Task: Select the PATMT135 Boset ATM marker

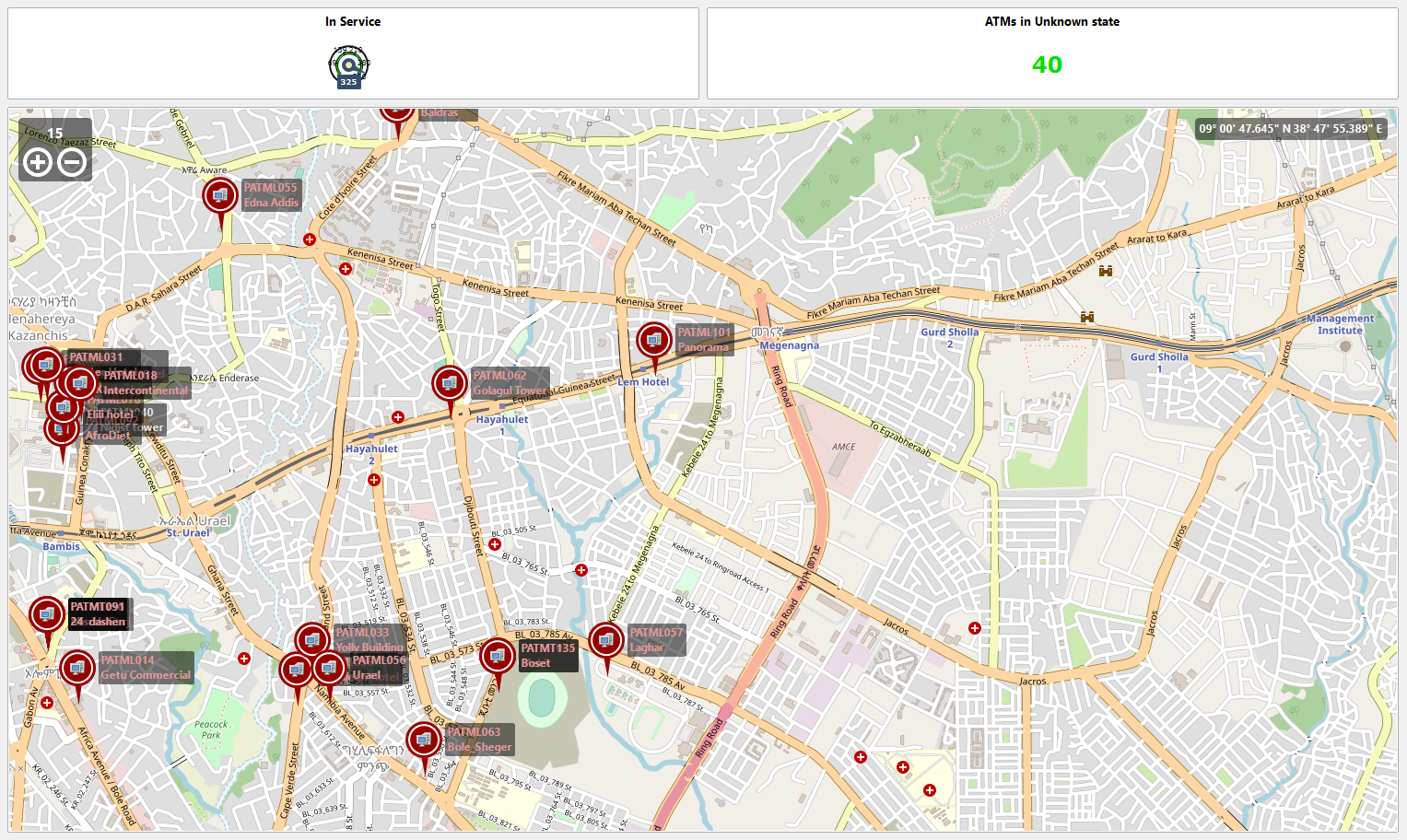Action: coord(498,655)
